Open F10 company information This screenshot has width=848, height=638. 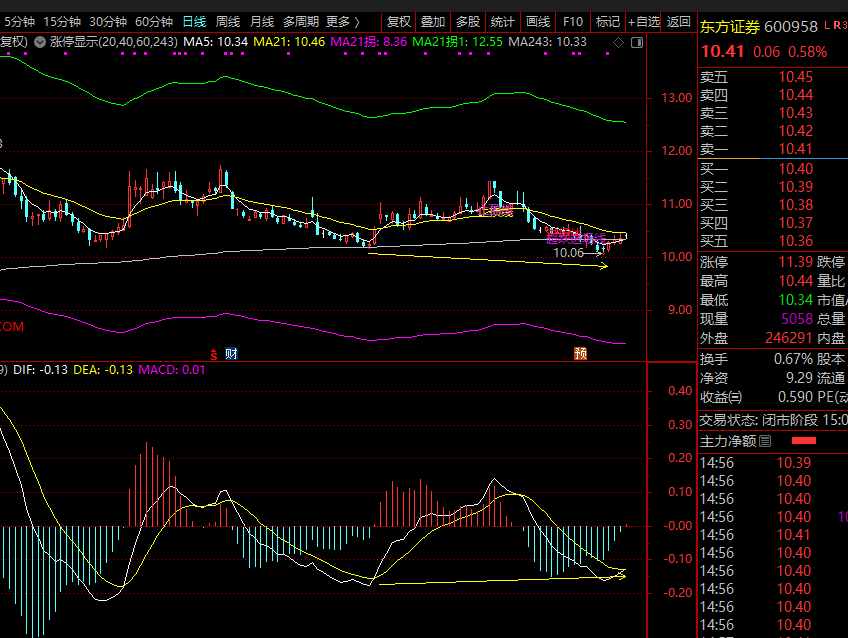tap(573, 22)
